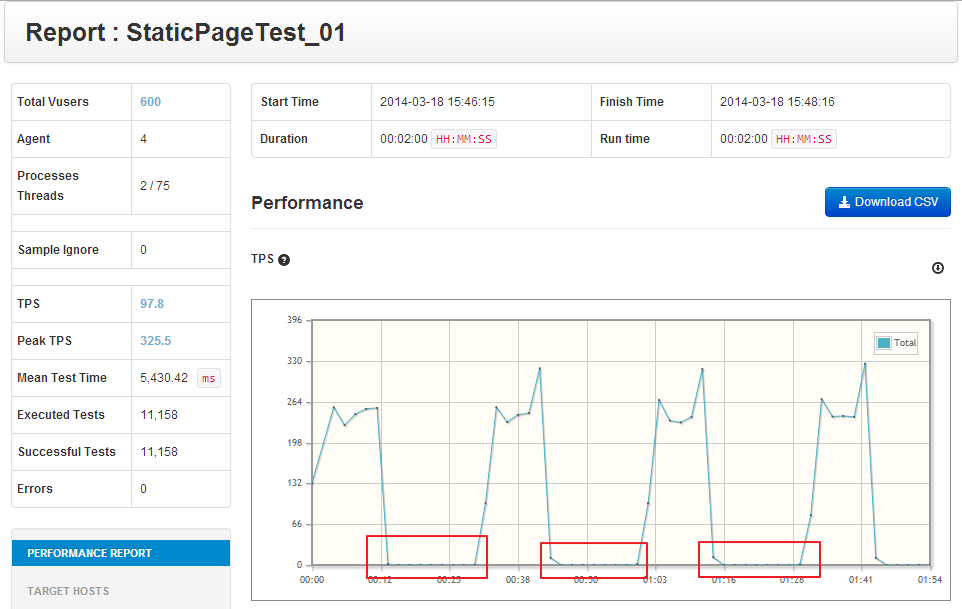Click the Total legend color swatch
962x609 pixels.
tap(883, 343)
